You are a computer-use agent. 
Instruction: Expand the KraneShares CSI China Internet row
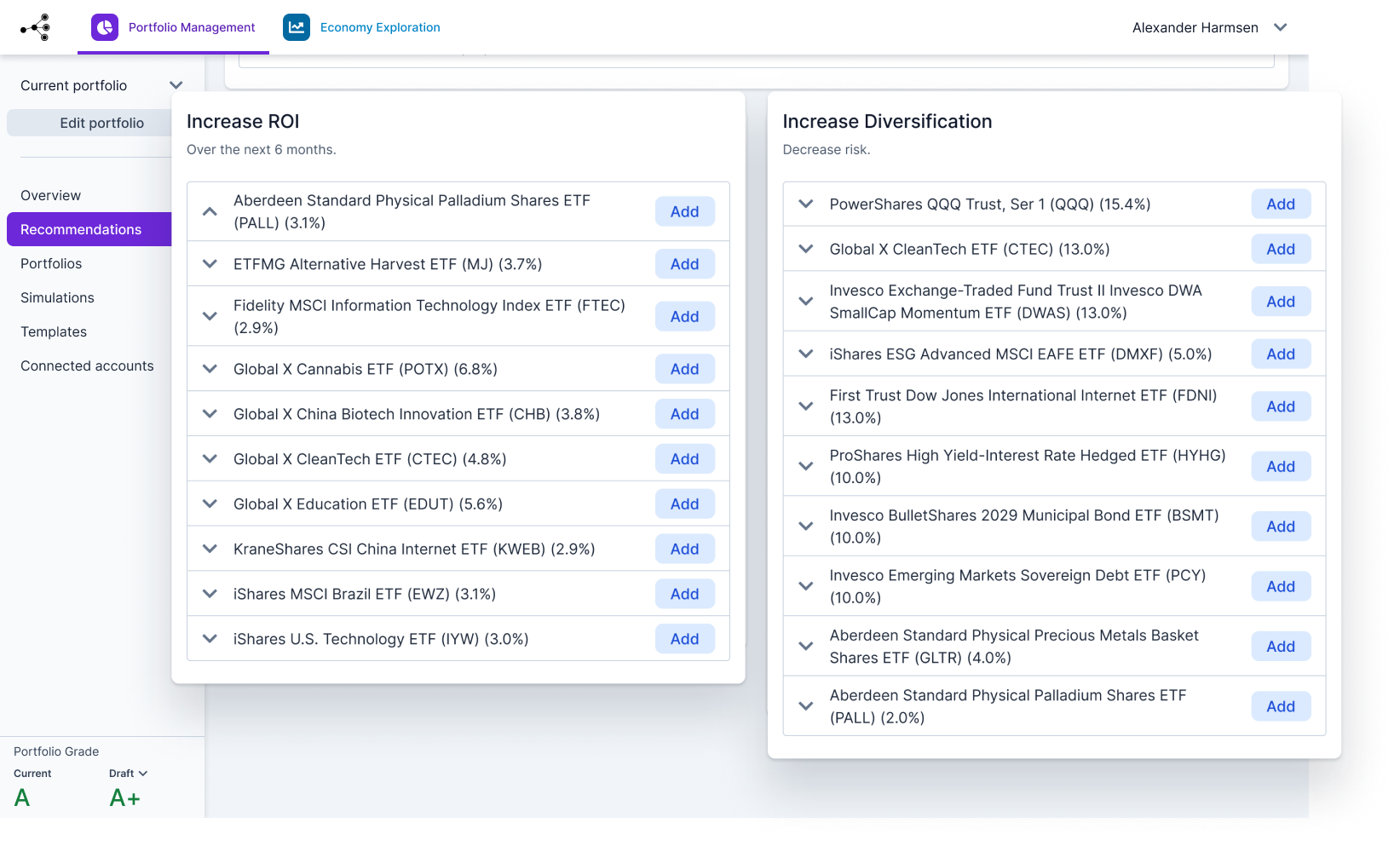tap(210, 550)
